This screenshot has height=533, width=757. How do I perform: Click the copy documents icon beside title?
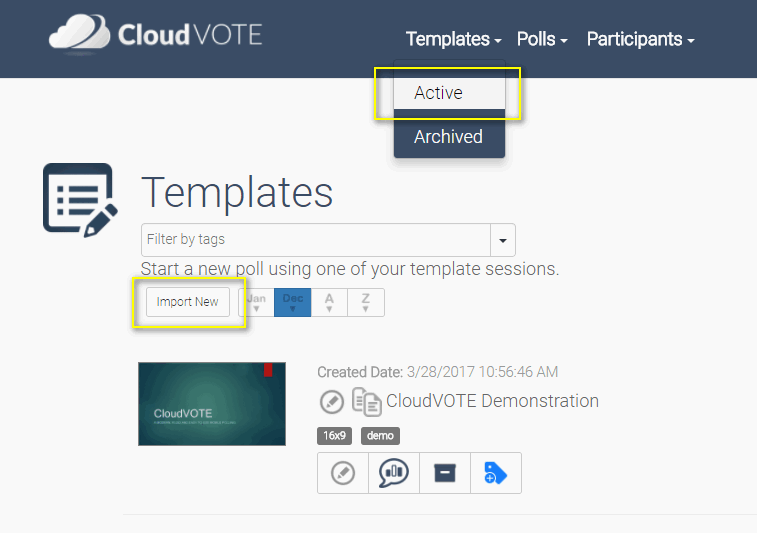click(x=366, y=402)
